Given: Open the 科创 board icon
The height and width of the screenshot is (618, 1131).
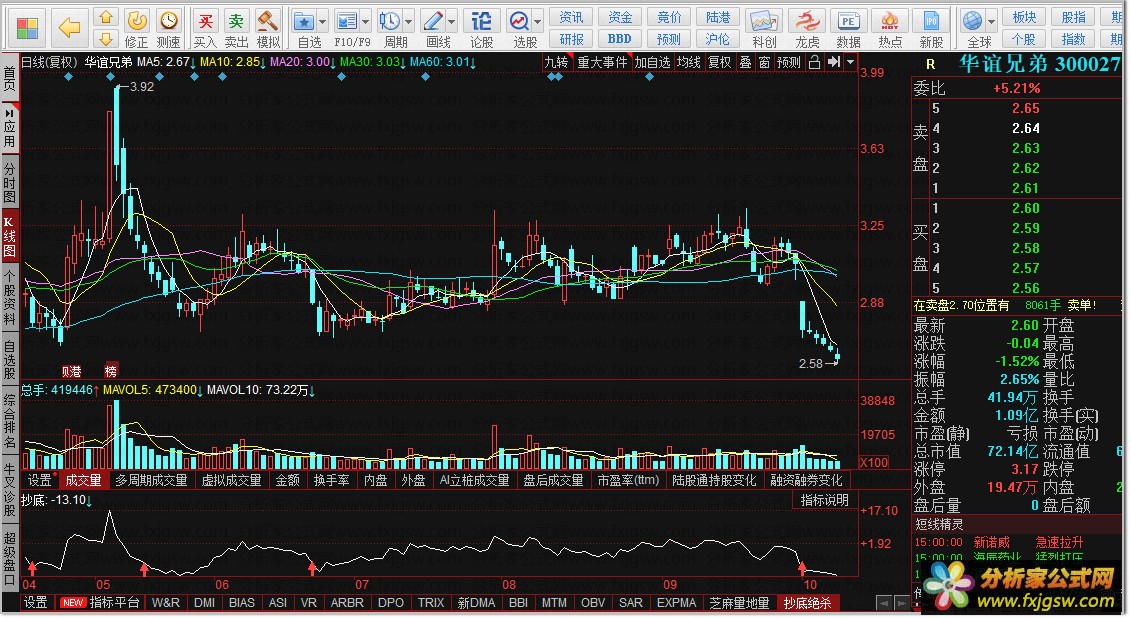Looking at the screenshot, I should point(763,21).
